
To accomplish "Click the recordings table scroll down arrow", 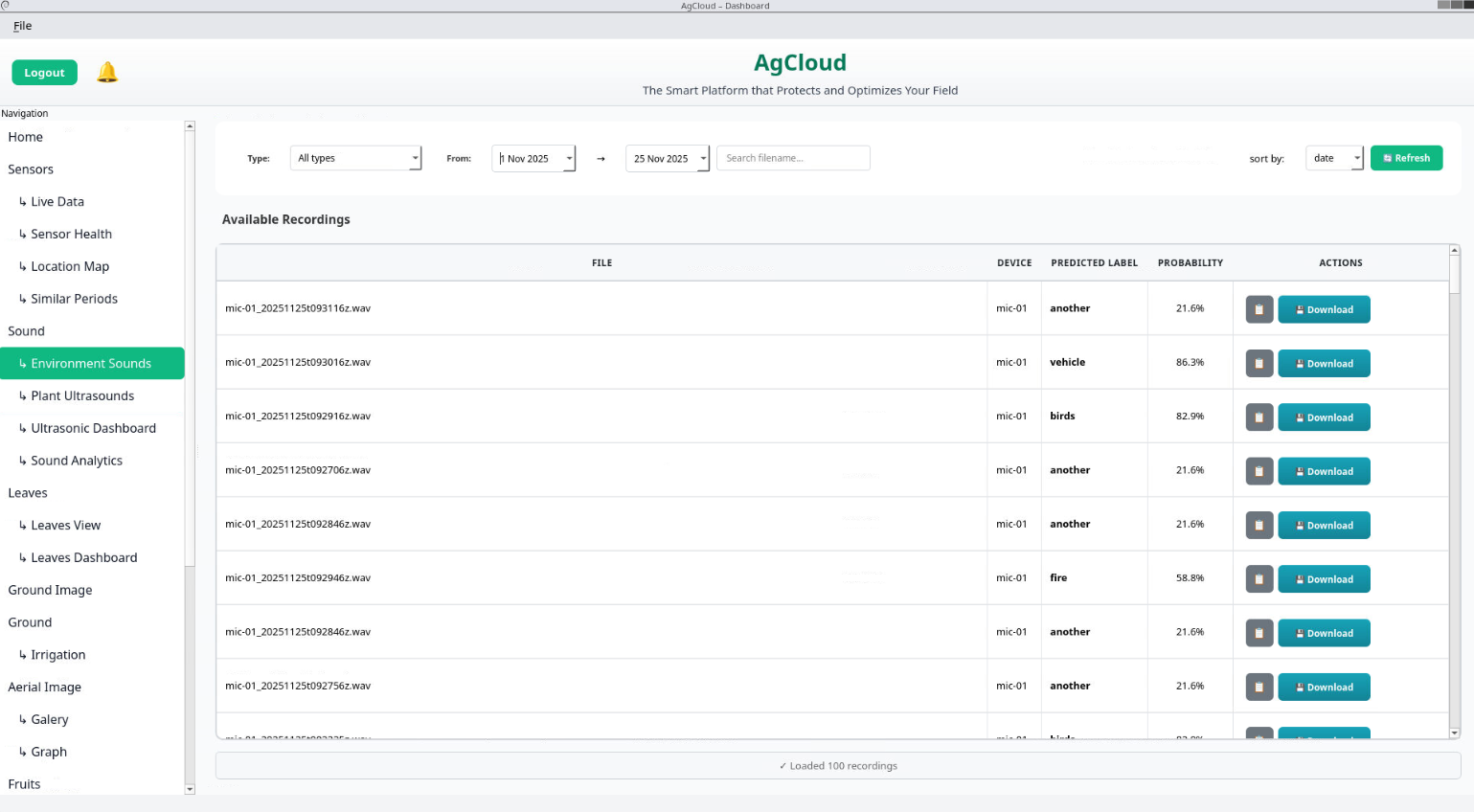I will pos(1454,733).
